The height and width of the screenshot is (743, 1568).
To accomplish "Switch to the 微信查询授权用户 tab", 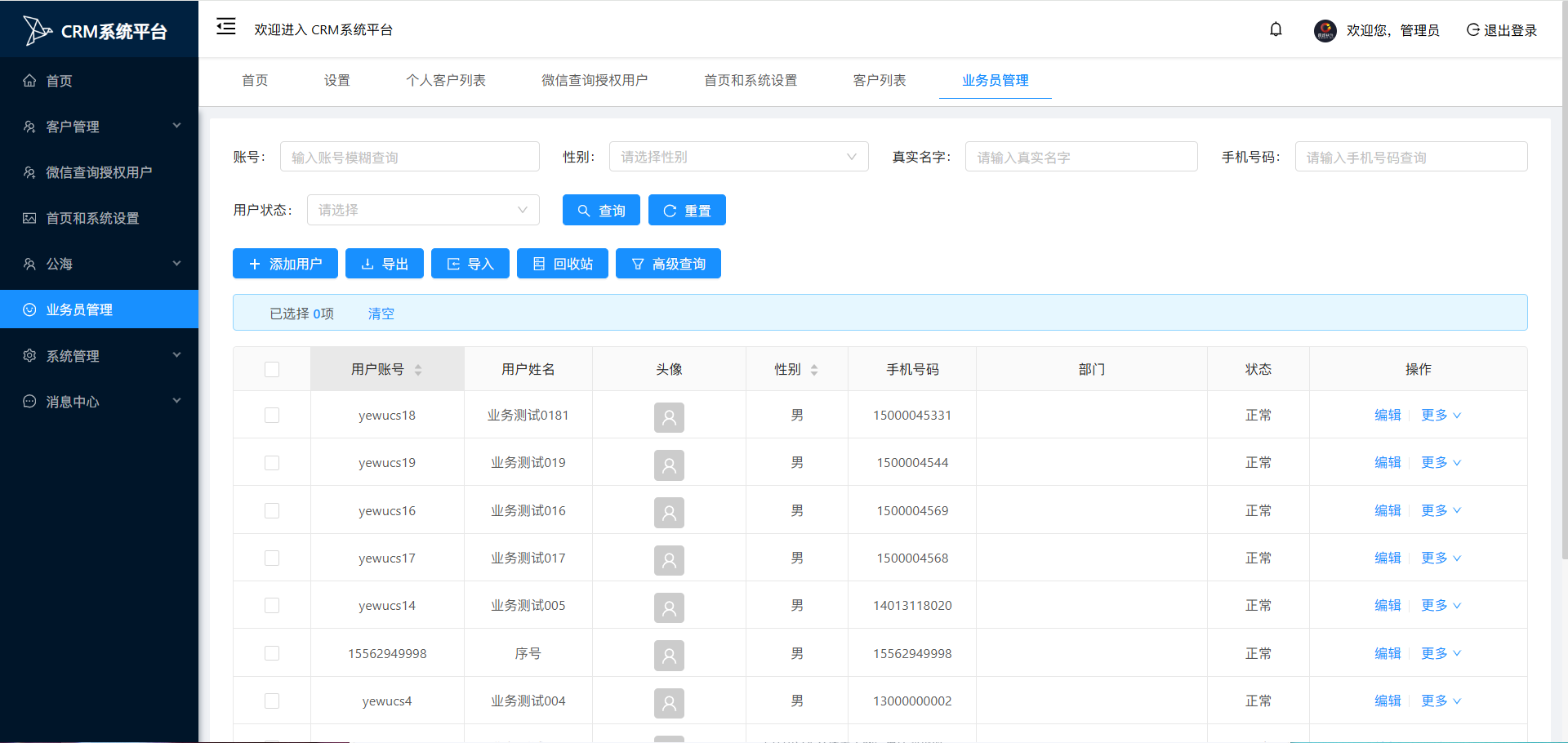I will tap(595, 80).
